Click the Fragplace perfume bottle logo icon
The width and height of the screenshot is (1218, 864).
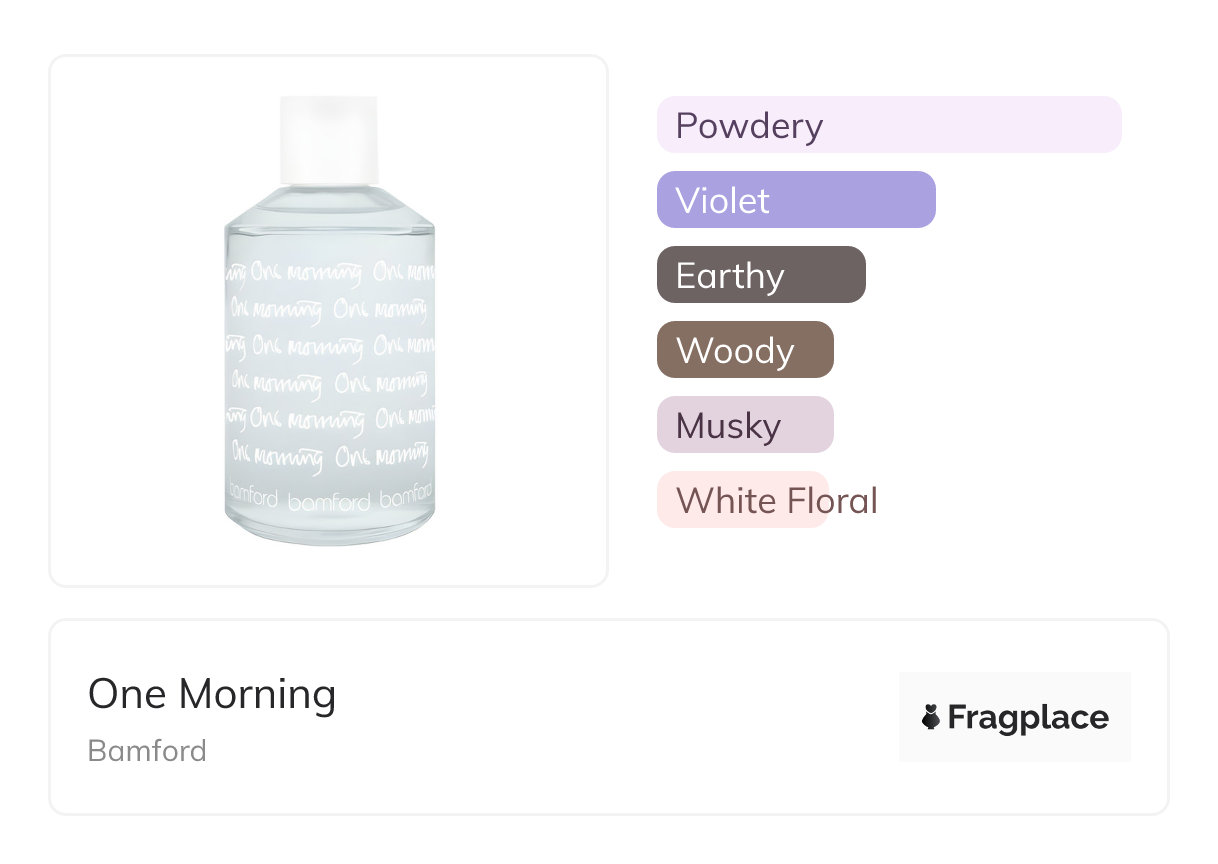pyautogui.click(x=931, y=717)
